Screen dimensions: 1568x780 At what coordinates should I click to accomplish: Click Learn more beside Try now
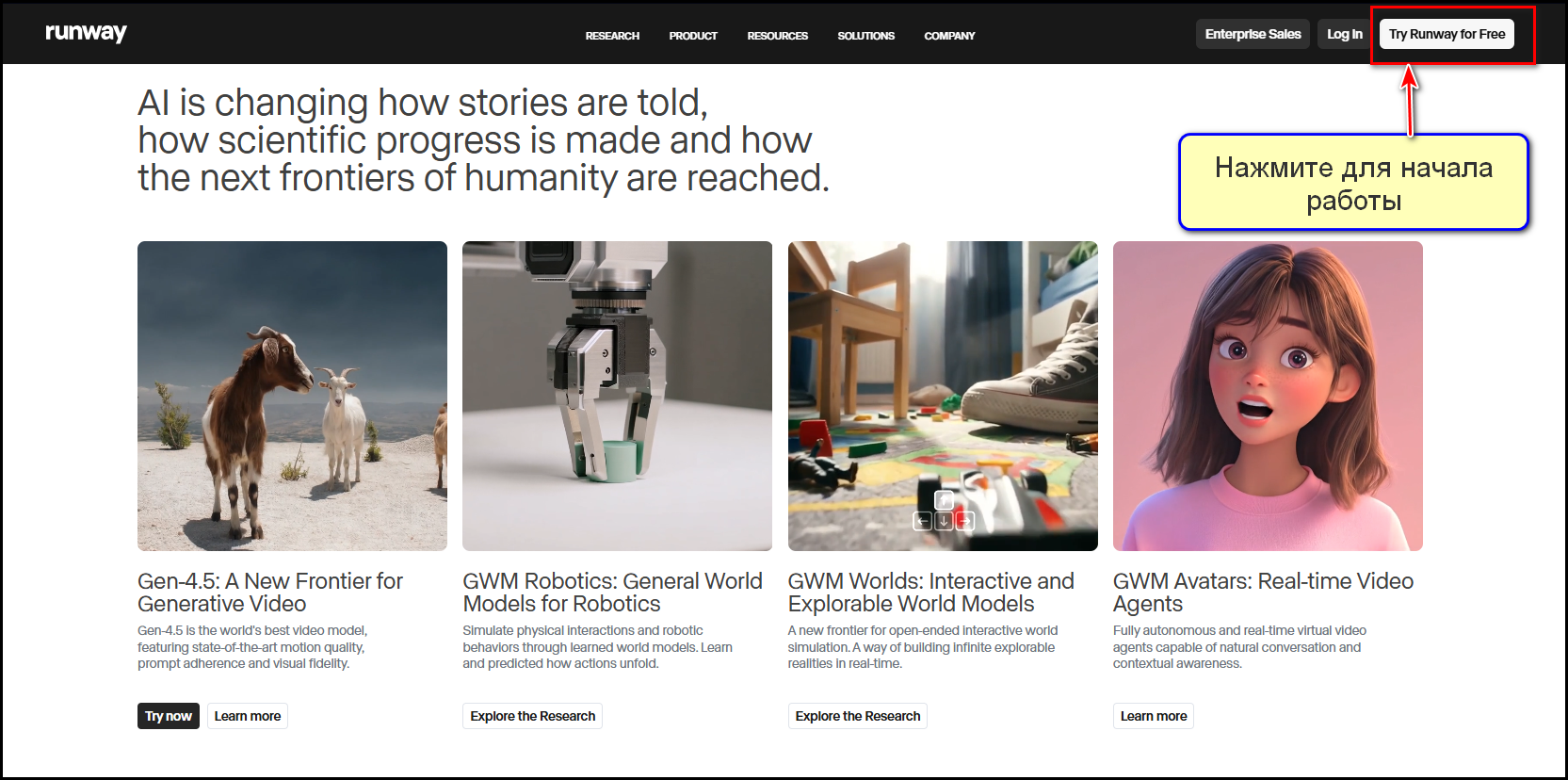(248, 716)
